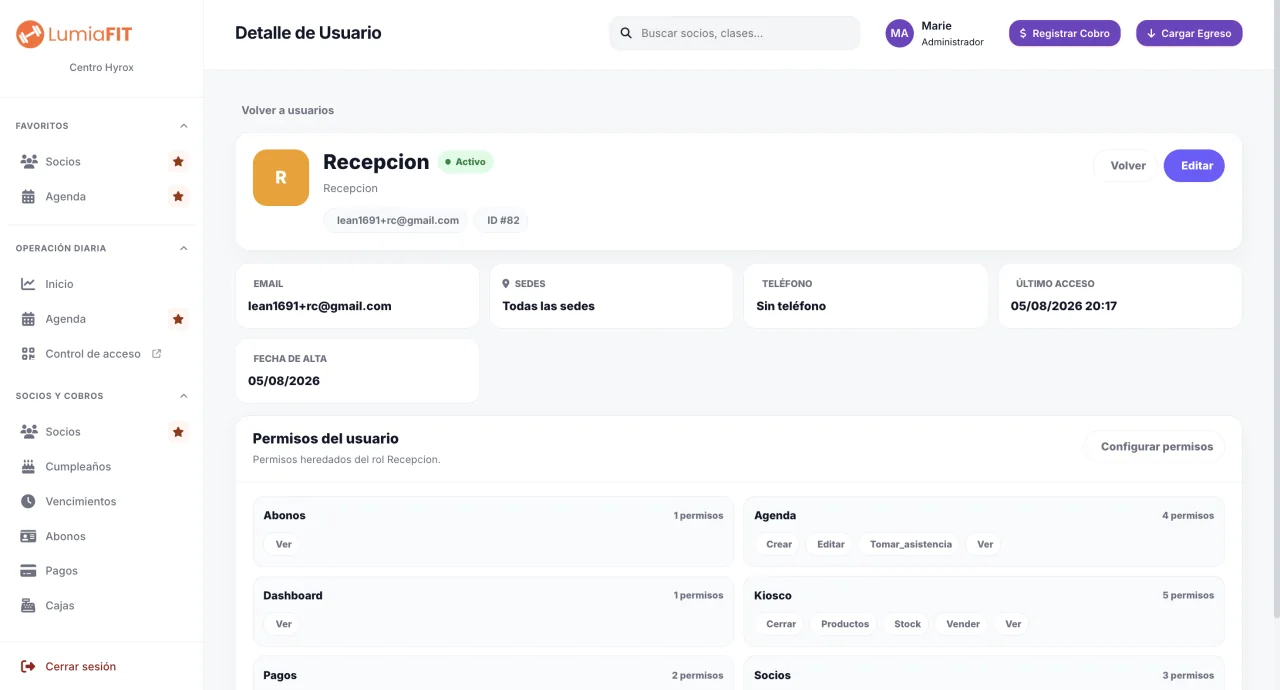Collapse the Favoritos section
This screenshot has height=690, width=1280.
(x=183, y=126)
